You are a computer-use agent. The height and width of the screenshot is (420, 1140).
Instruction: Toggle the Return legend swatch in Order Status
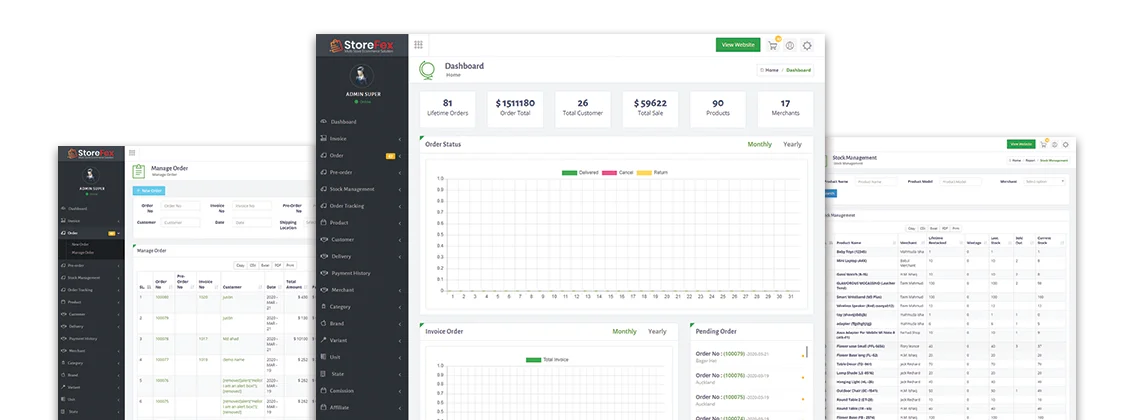(644, 173)
